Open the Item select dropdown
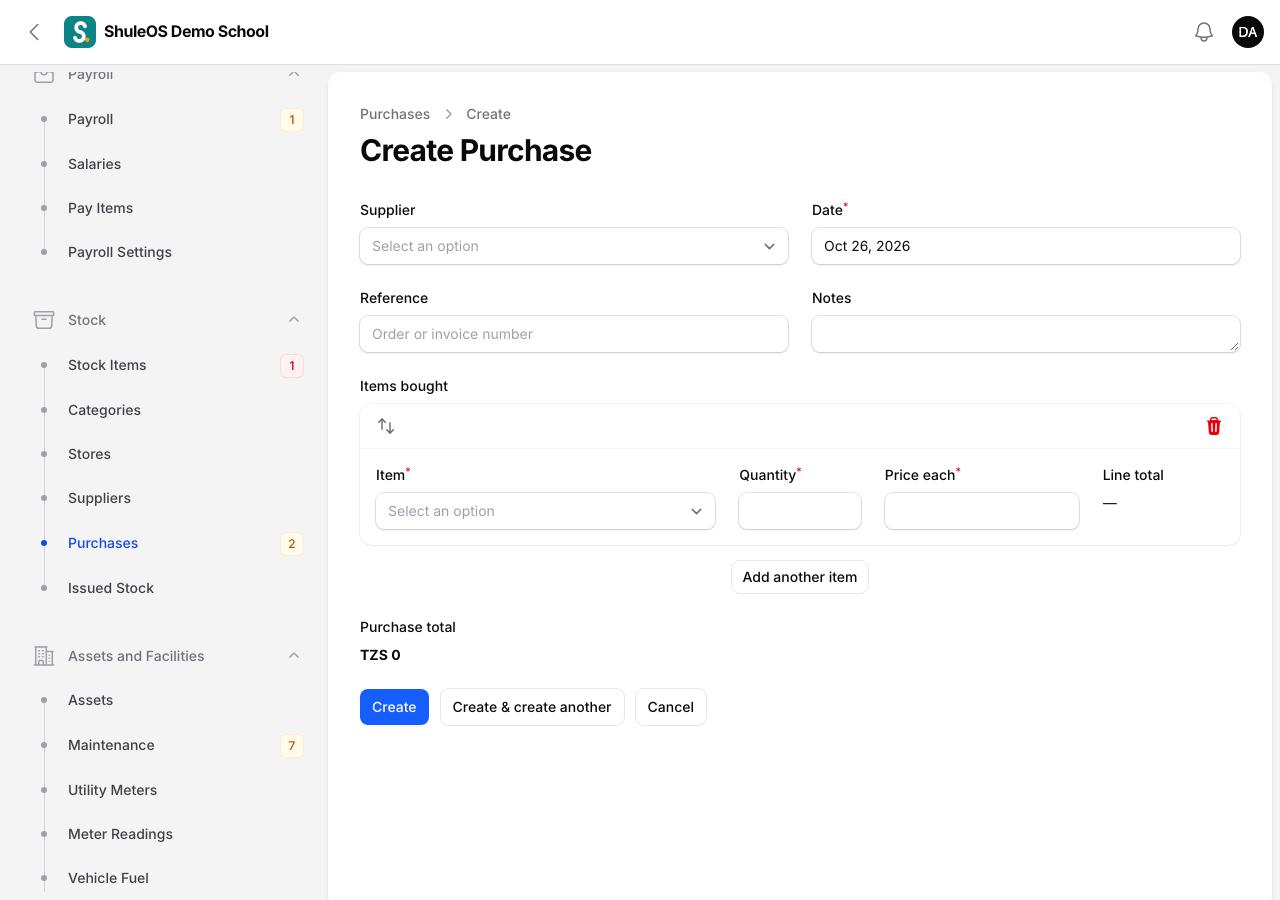The width and height of the screenshot is (1280, 900). (x=546, y=511)
